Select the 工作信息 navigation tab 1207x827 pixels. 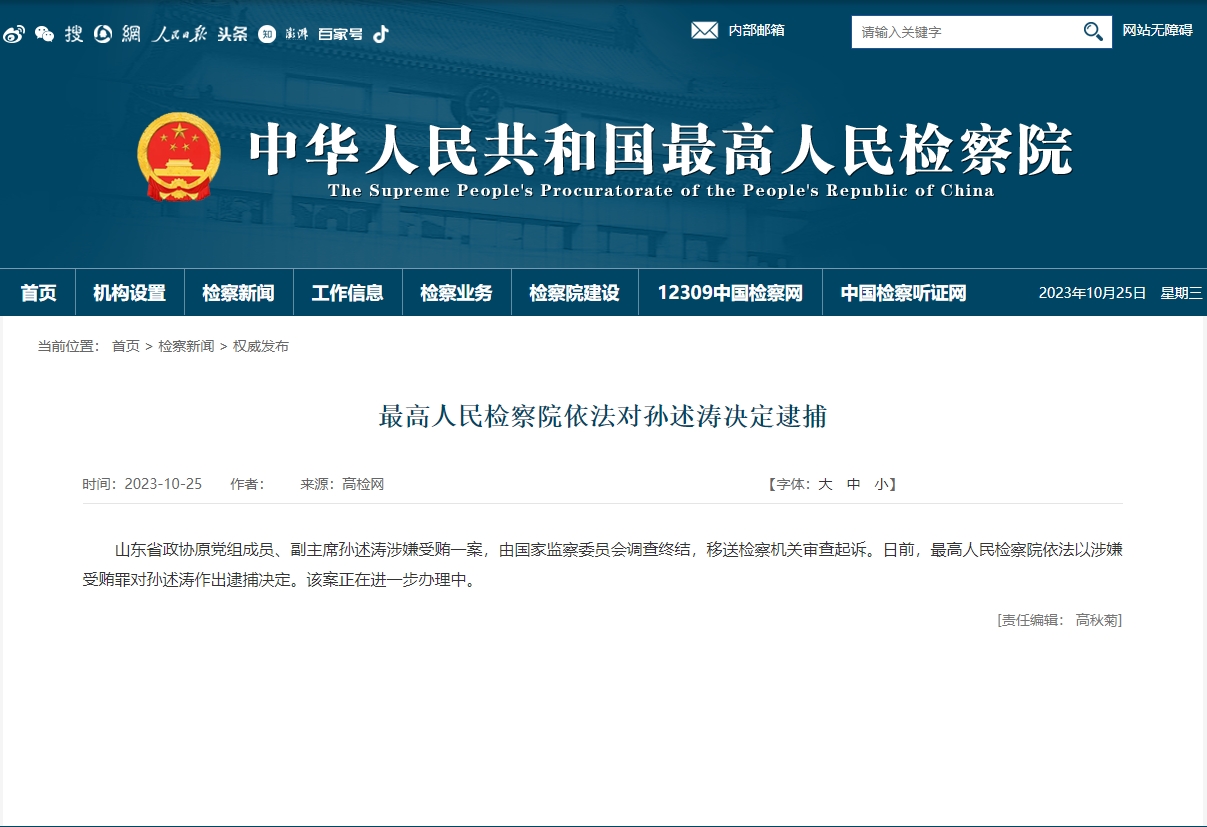[x=347, y=292]
